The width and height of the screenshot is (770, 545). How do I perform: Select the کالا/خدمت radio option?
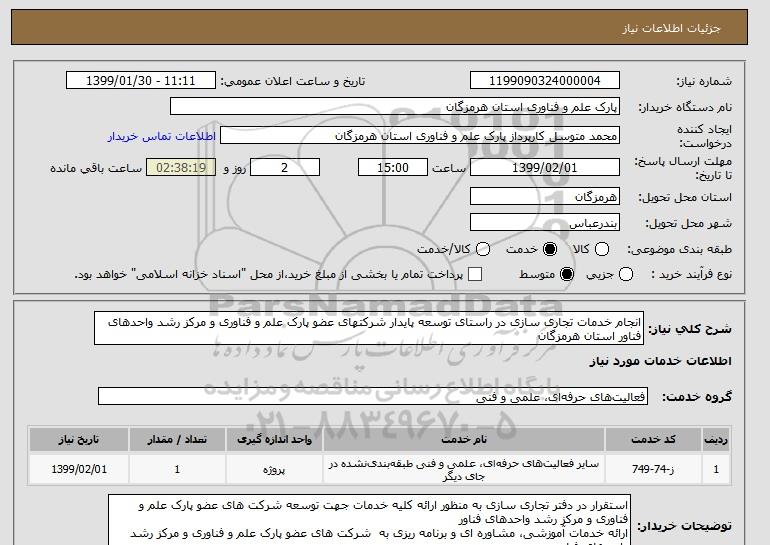click(x=483, y=249)
